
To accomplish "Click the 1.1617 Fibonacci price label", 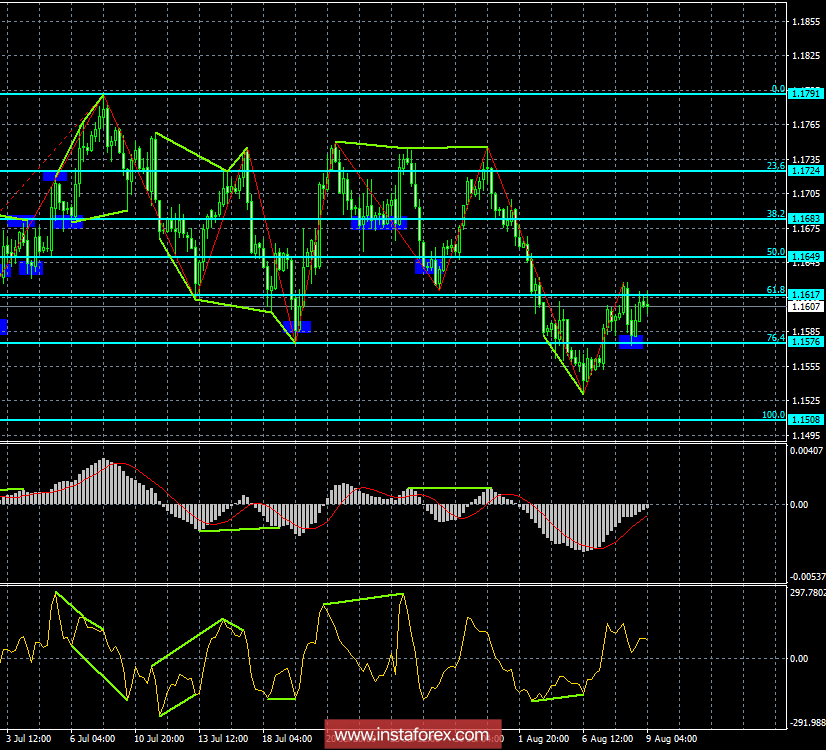I will [805, 295].
